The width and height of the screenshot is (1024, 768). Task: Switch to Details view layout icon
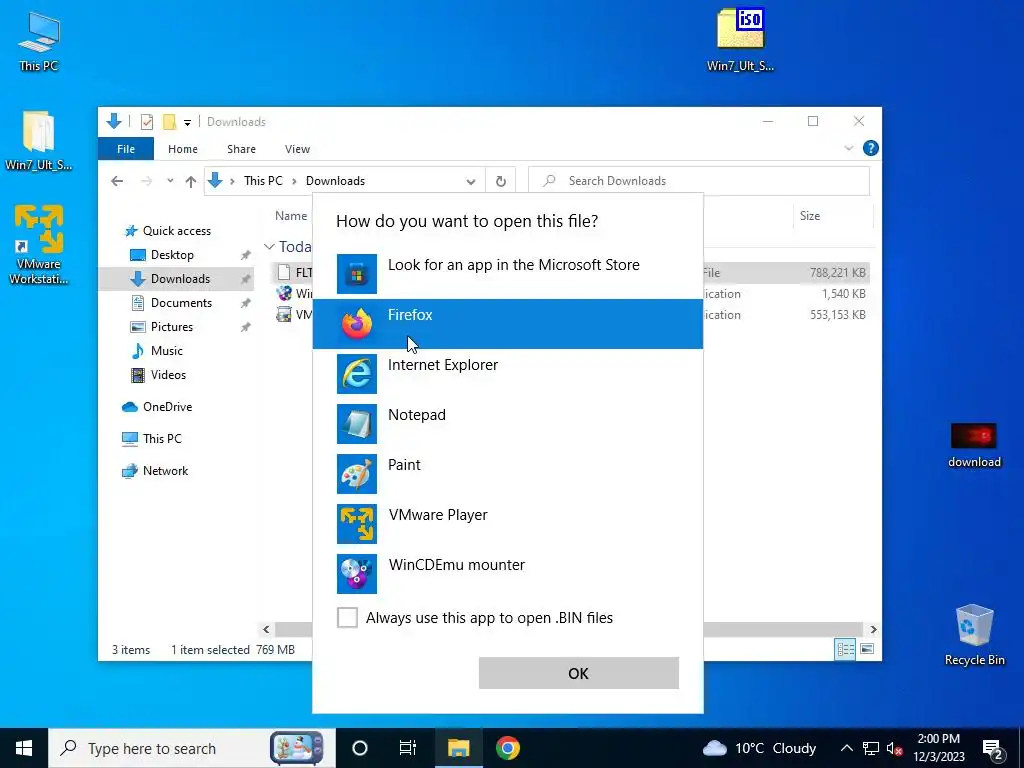845,649
